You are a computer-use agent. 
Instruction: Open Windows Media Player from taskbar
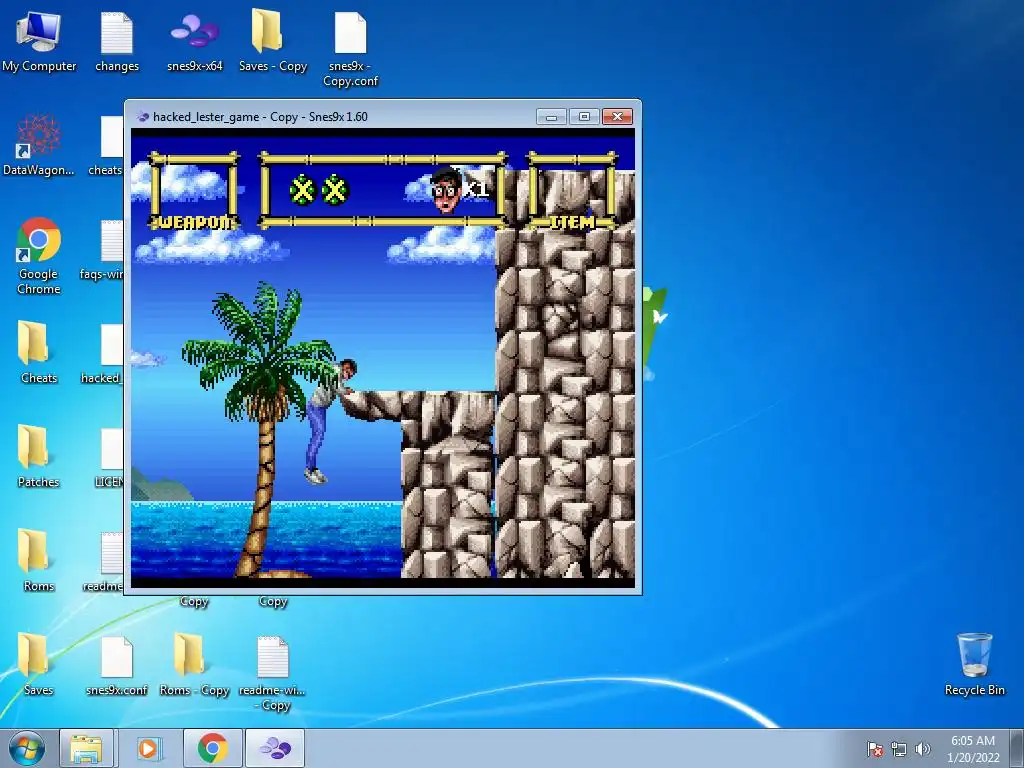[148, 748]
